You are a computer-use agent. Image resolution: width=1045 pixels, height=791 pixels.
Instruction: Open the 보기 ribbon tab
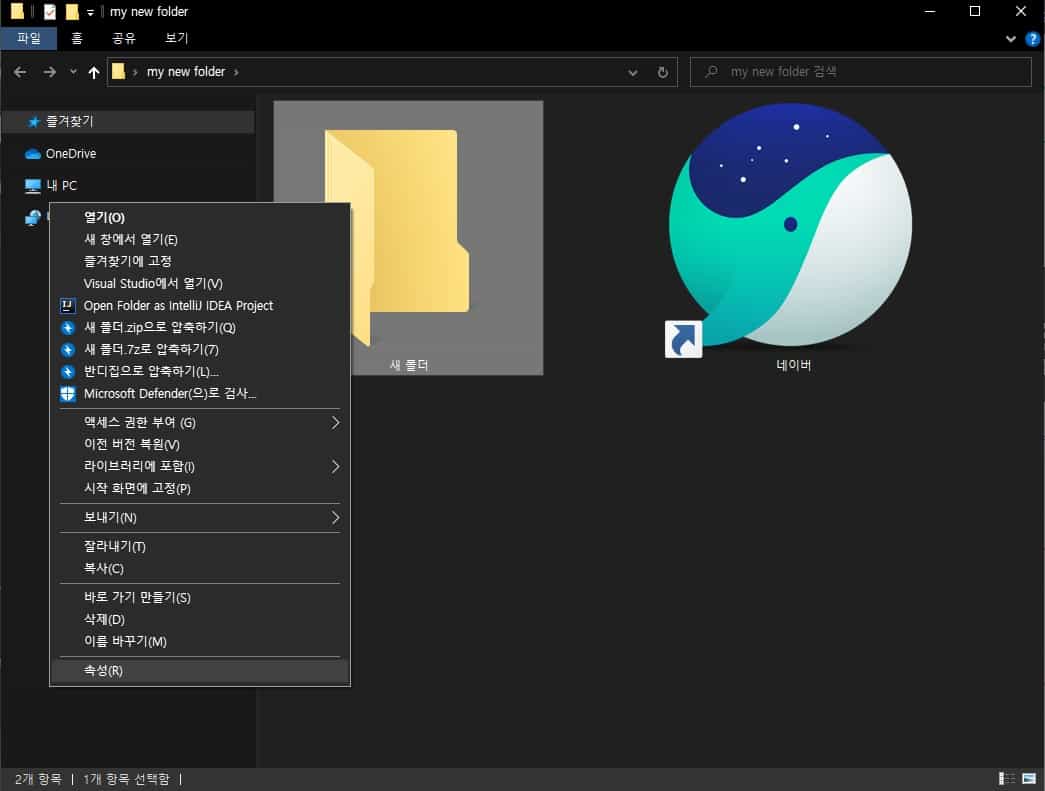(x=176, y=39)
